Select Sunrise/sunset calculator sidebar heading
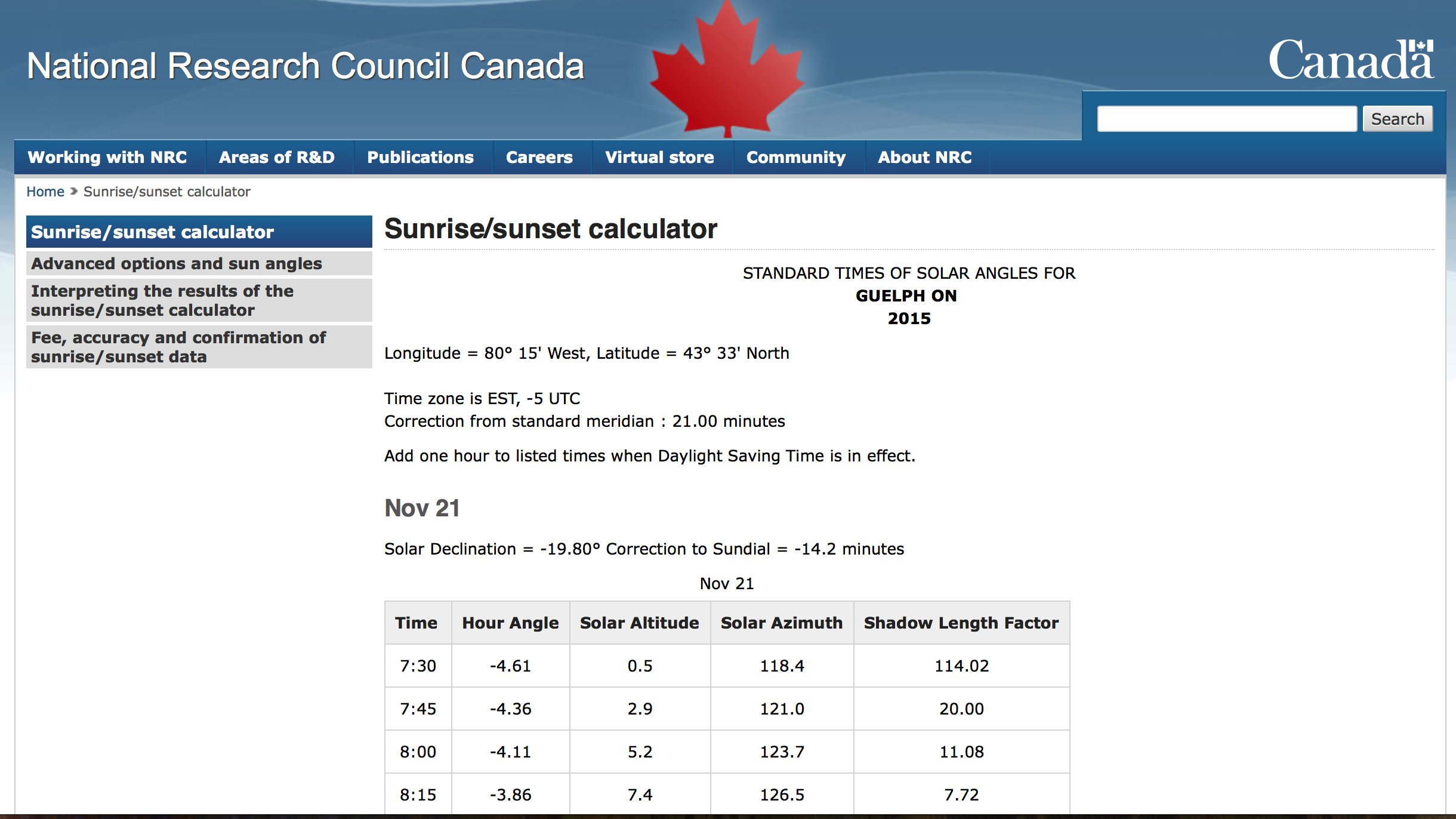 pos(152,232)
